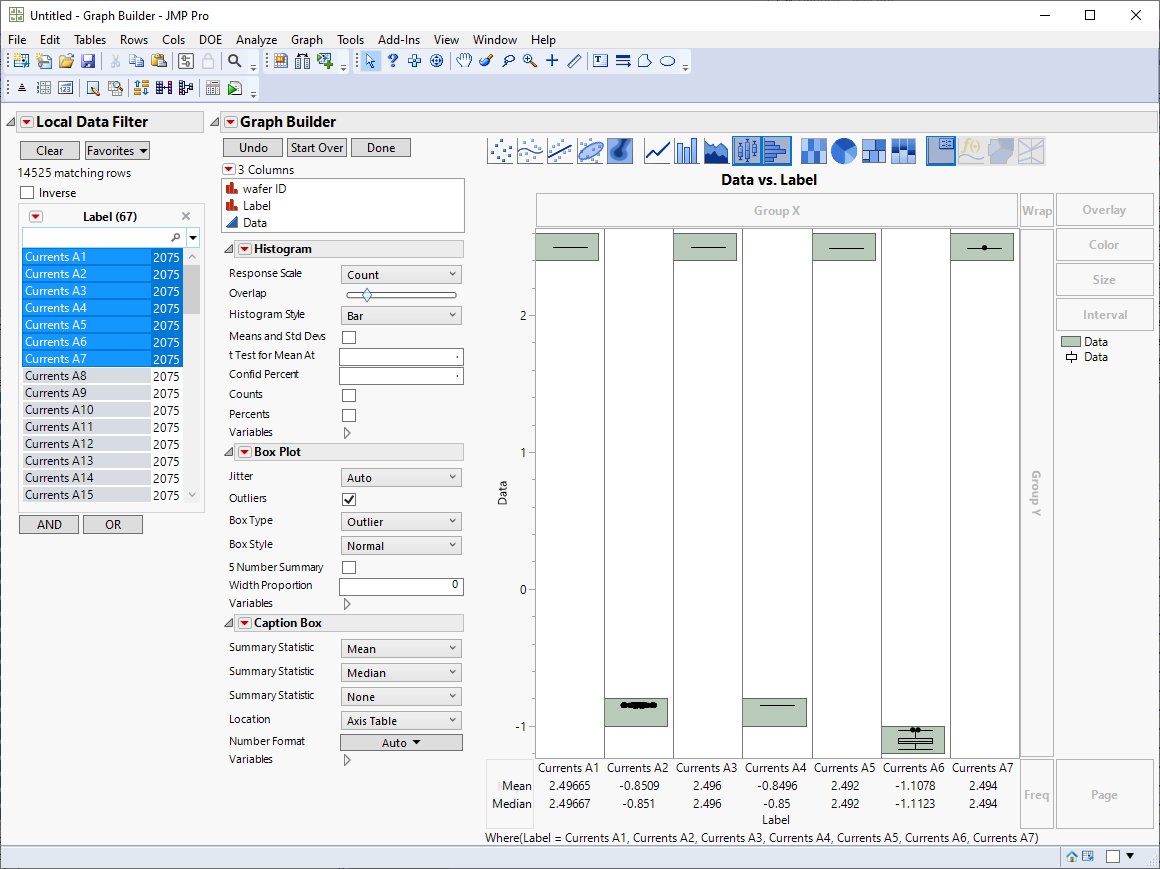Viewport: 1160px width, 869px height.
Task: Click the Treemap graph type icon
Action: click(x=874, y=151)
